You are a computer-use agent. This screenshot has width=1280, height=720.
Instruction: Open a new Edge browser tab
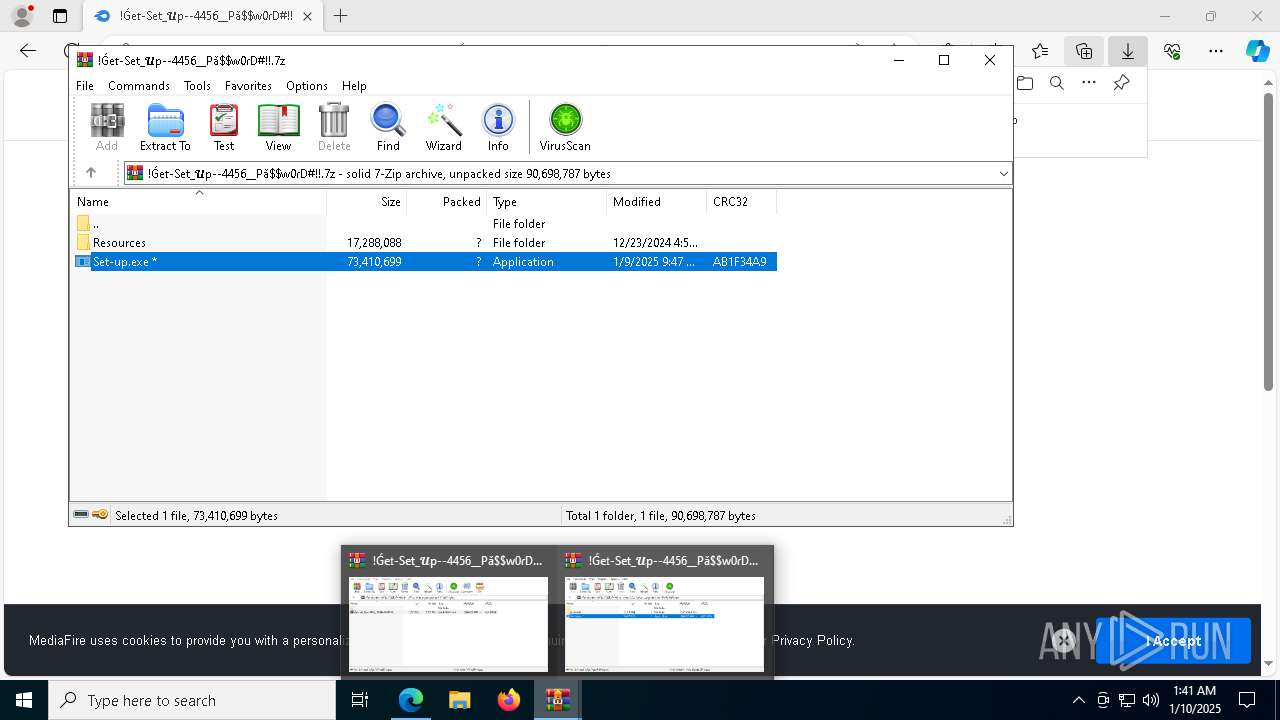click(x=340, y=16)
